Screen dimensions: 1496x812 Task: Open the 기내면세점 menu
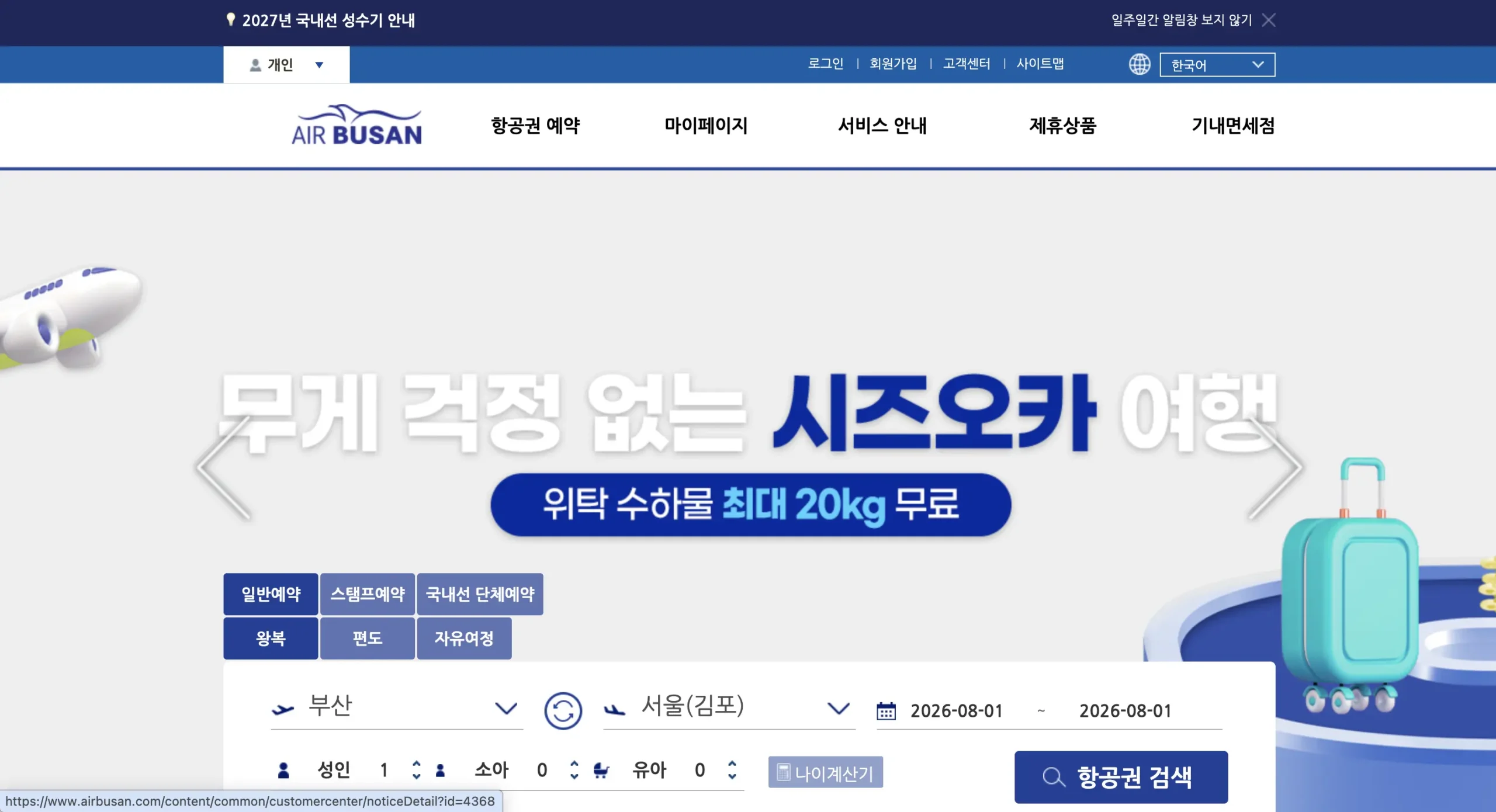click(1233, 125)
